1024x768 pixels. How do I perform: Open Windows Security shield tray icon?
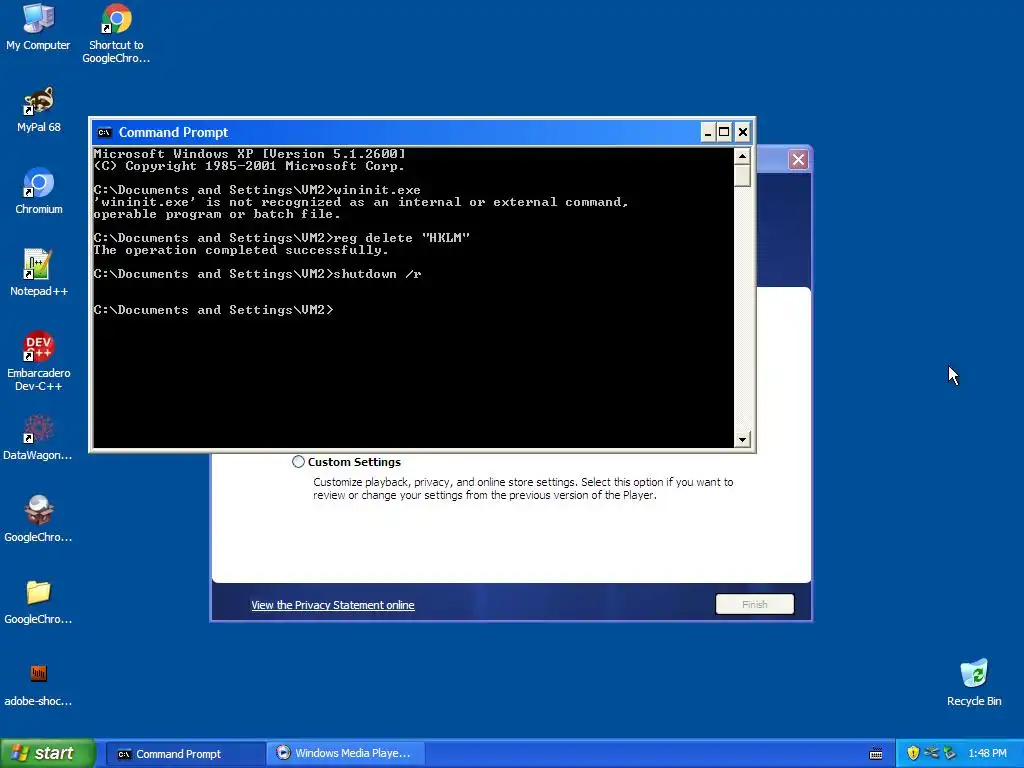click(913, 753)
